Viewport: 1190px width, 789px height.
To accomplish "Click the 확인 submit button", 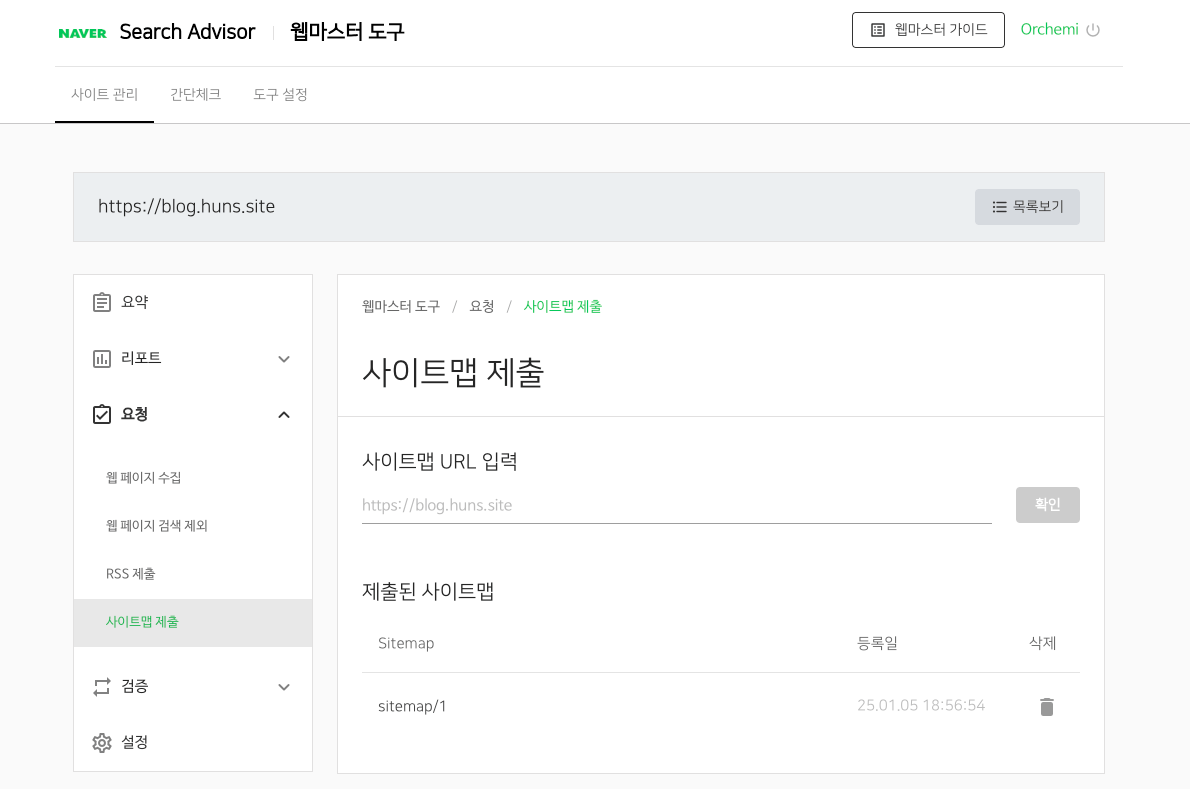I will 1047,505.
